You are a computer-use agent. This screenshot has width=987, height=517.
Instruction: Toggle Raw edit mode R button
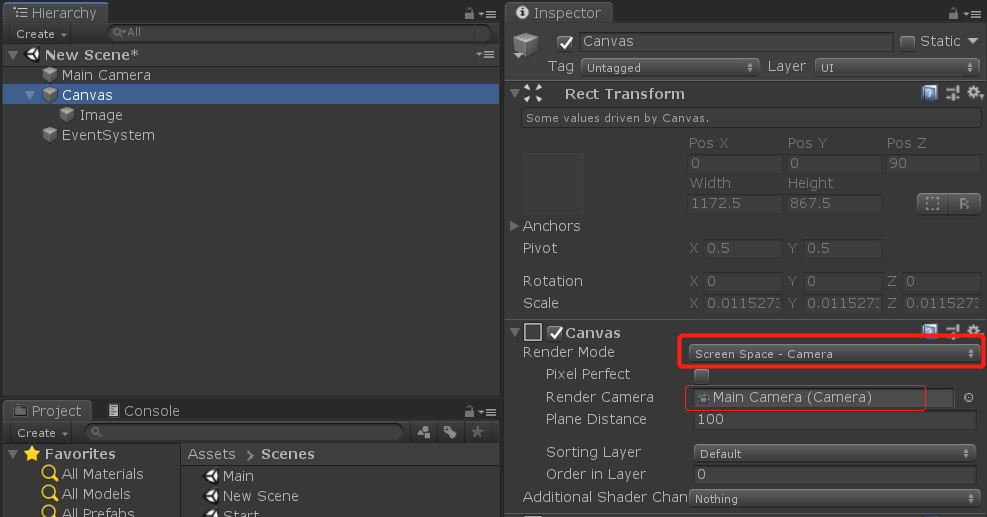click(964, 203)
